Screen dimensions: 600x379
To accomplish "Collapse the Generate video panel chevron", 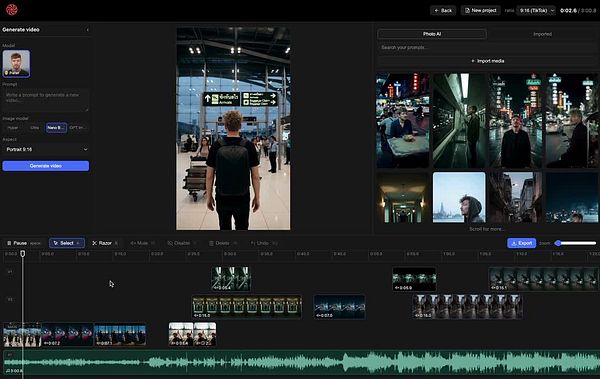I will (87, 30).
